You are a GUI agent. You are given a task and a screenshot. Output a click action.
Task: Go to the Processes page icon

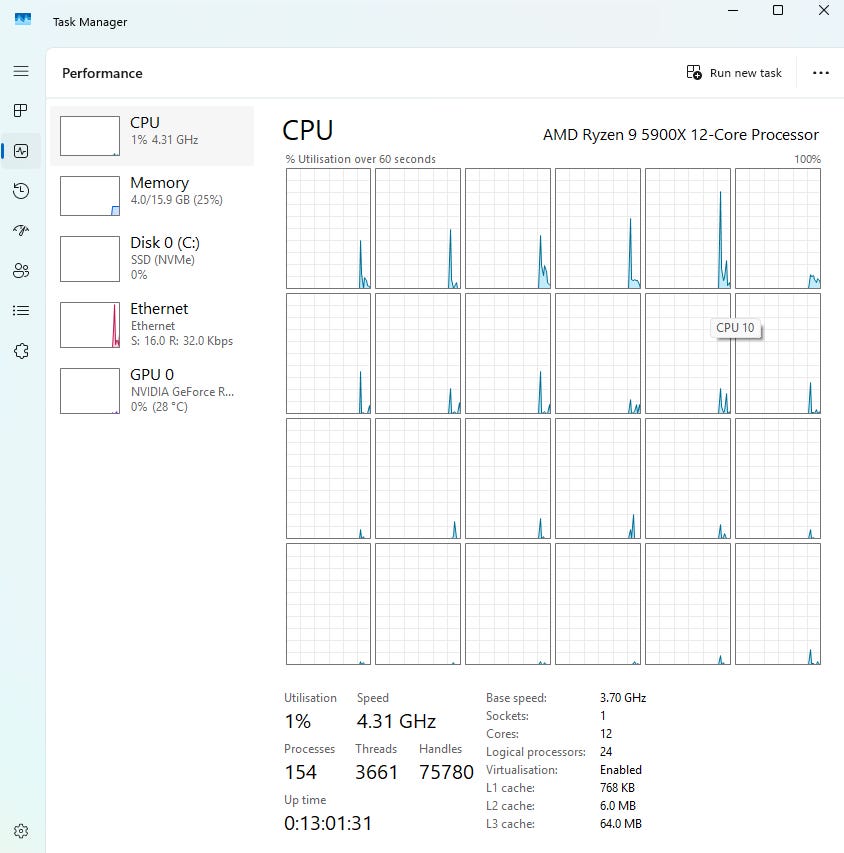(21, 111)
